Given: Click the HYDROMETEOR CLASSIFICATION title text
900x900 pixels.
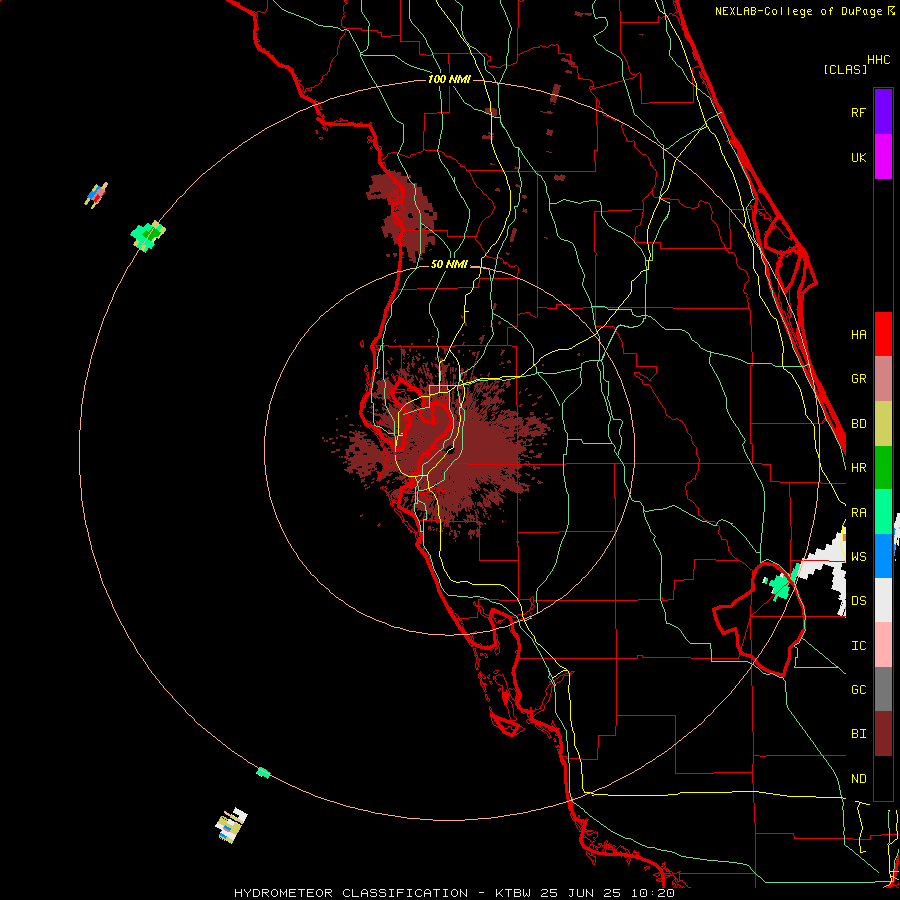Looking at the screenshot, I should click(x=351, y=893).
